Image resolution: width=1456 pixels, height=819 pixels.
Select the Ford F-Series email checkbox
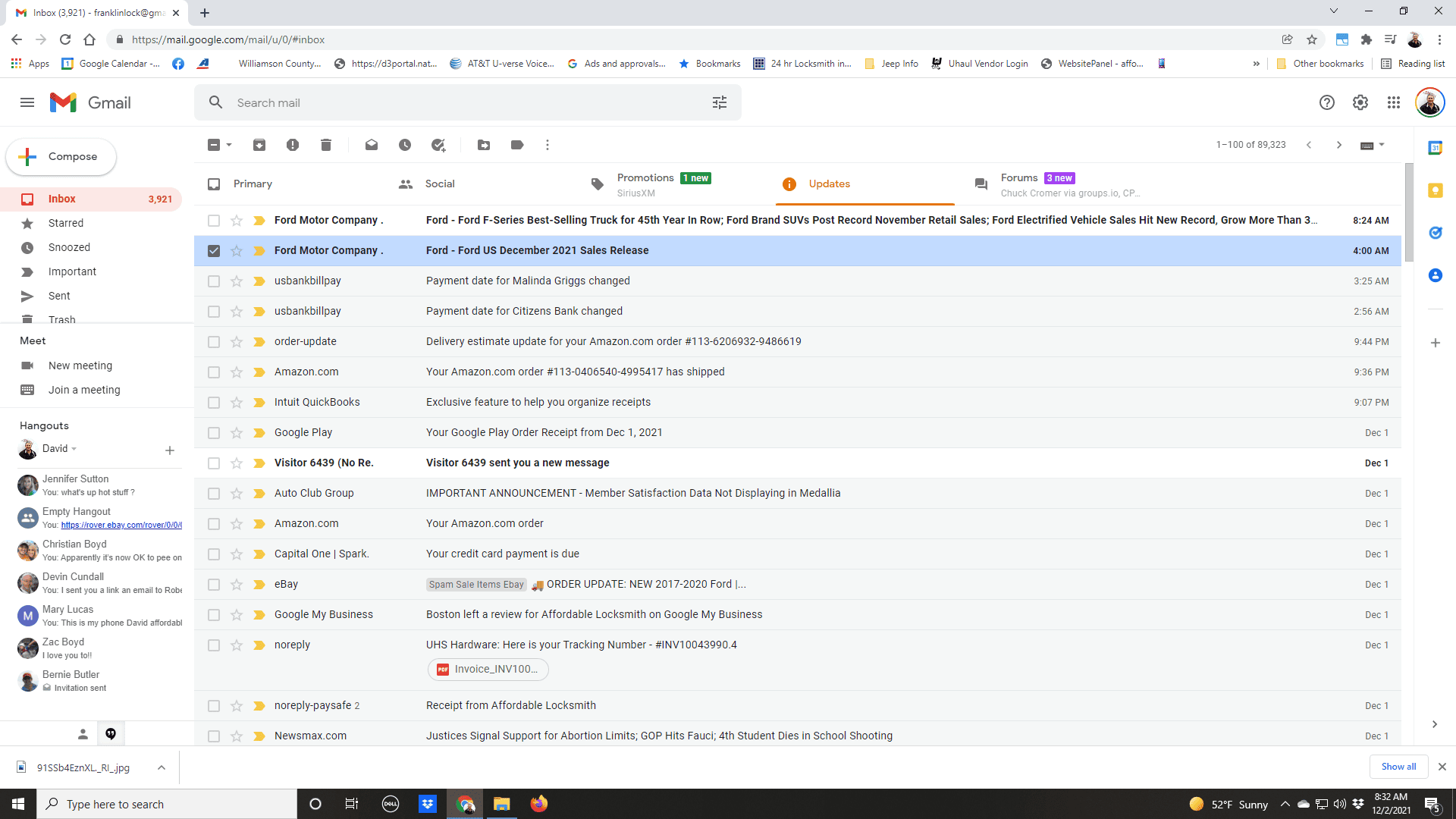214,221
